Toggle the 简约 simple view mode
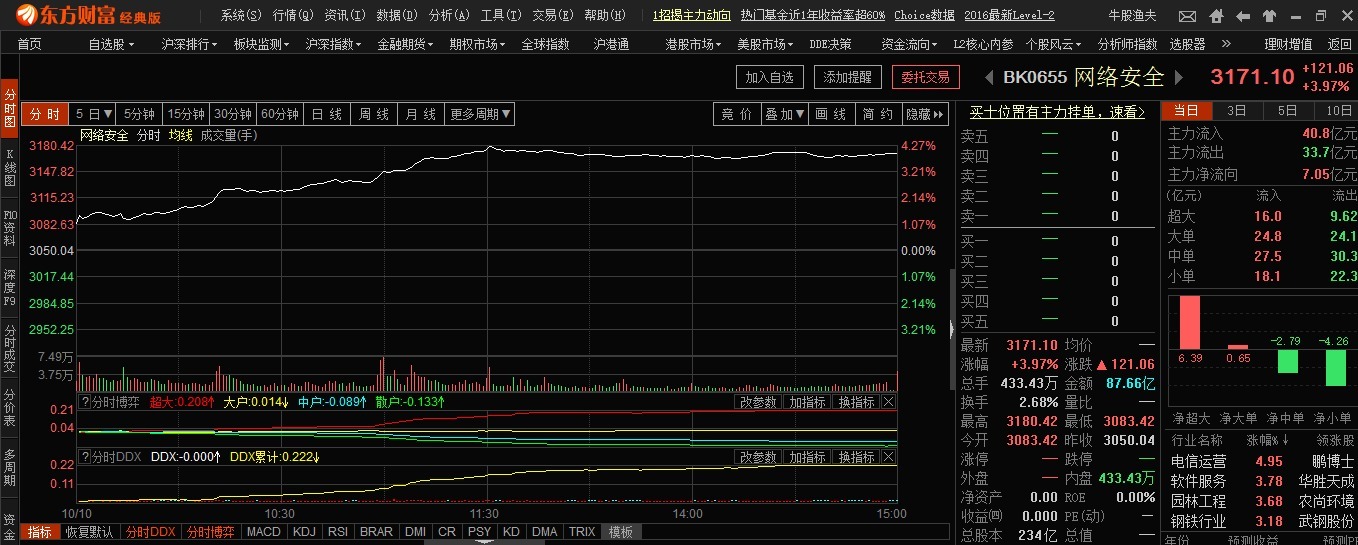This screenshot has width=1358, height=545. click(x=877, y=114)
